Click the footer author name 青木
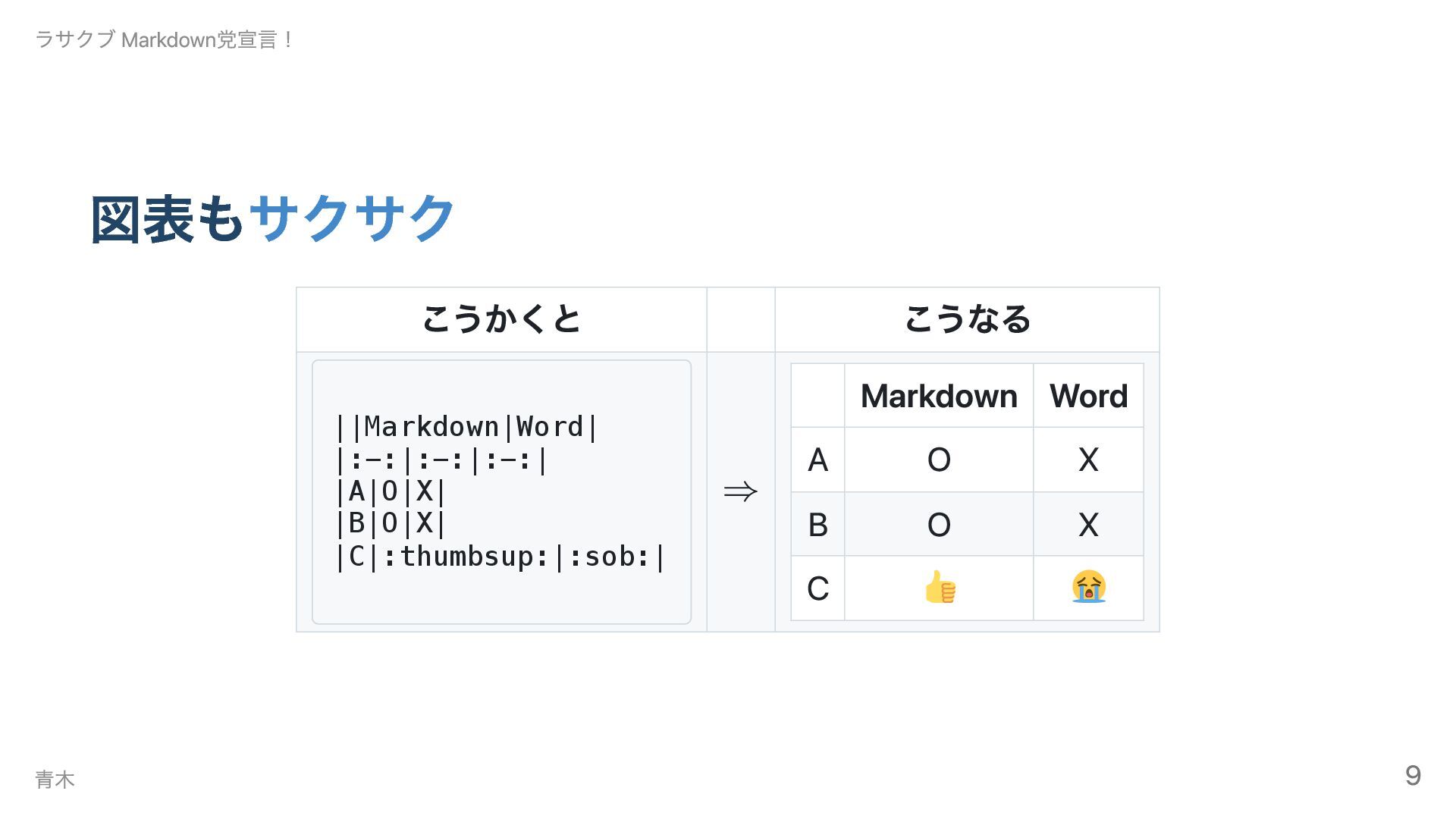The image size is (1456, 819). tap(55, 779)
